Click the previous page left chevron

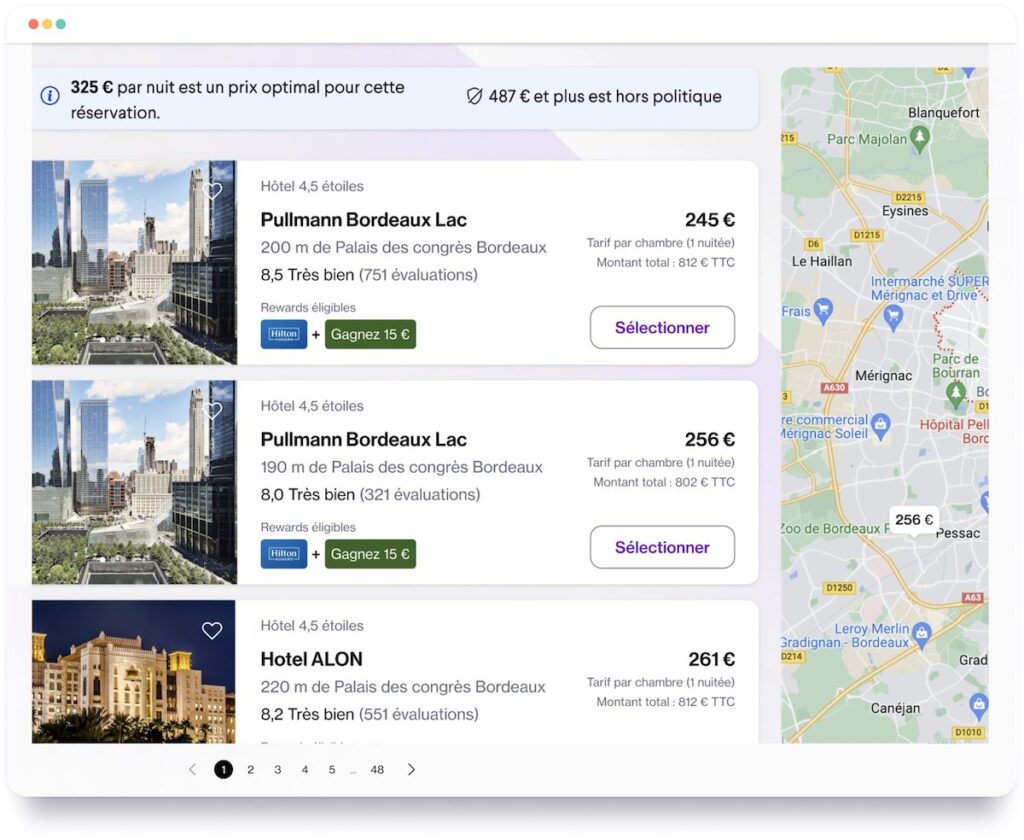(x=193, y=769)
